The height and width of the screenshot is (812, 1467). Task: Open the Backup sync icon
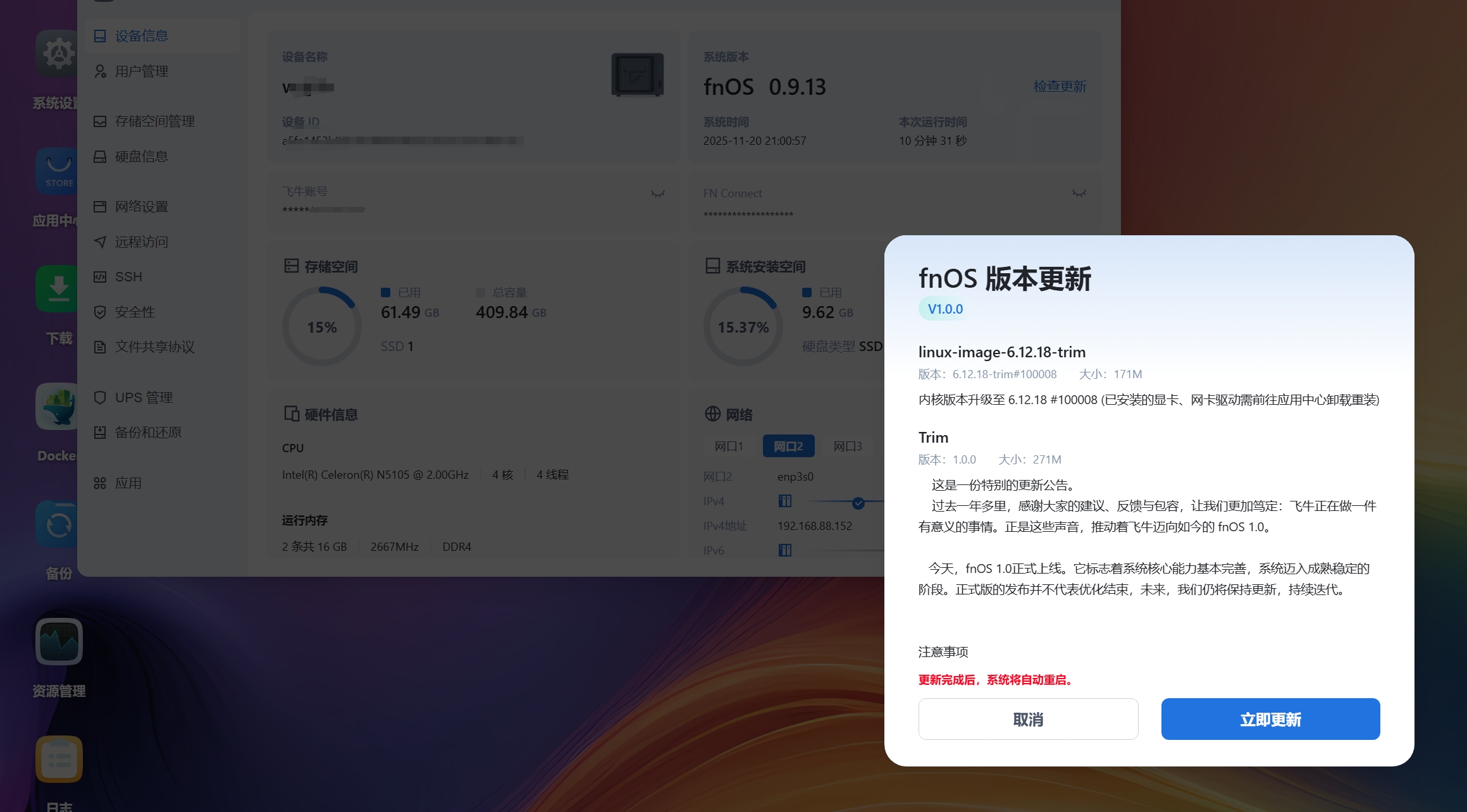tap(57, 524)
